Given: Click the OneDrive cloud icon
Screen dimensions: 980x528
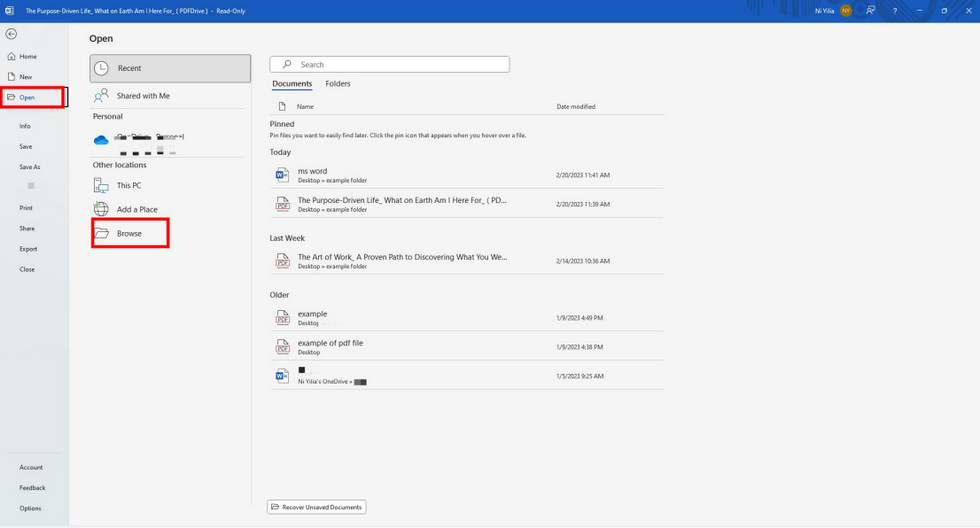Looking at the screenshot, I should point(101,140).
